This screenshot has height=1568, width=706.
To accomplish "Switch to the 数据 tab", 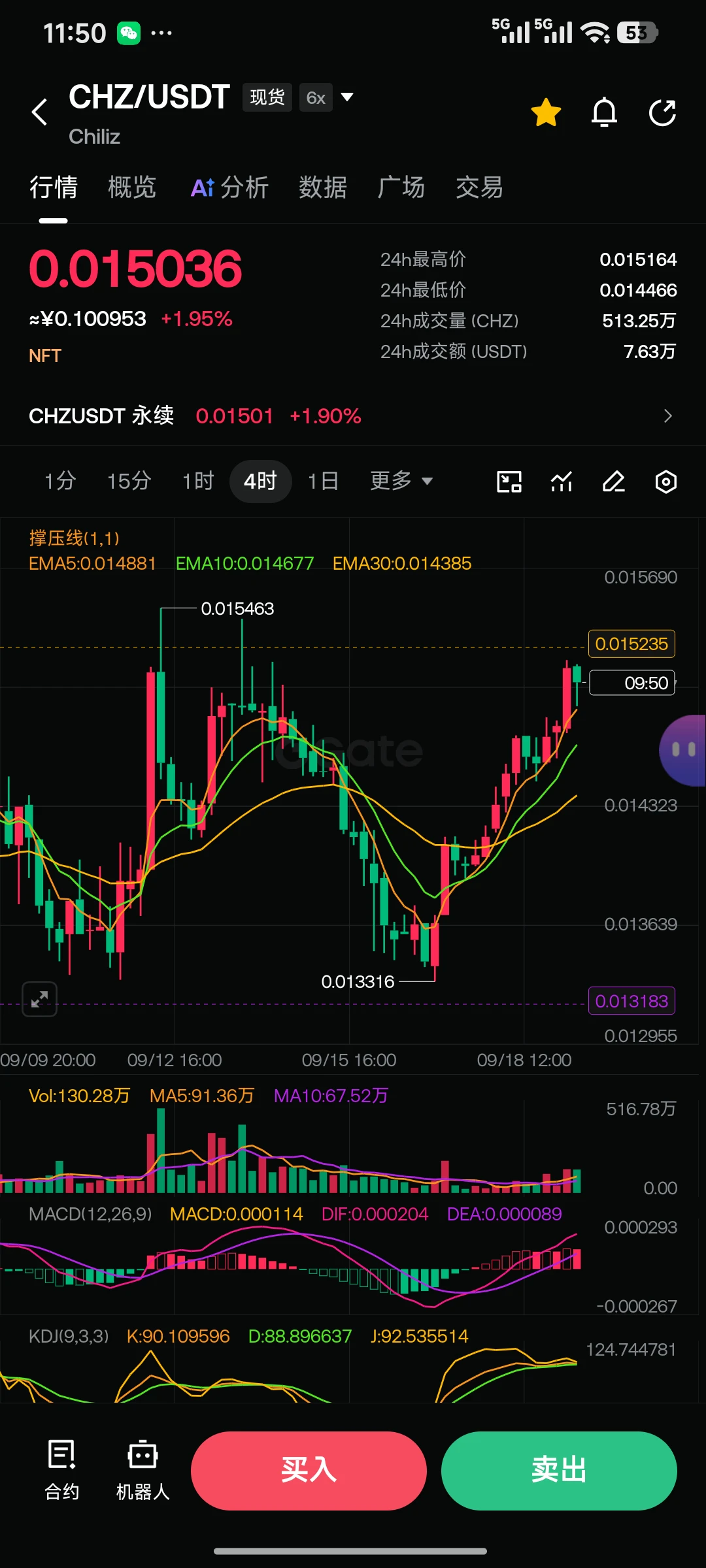I will (323, 187).
